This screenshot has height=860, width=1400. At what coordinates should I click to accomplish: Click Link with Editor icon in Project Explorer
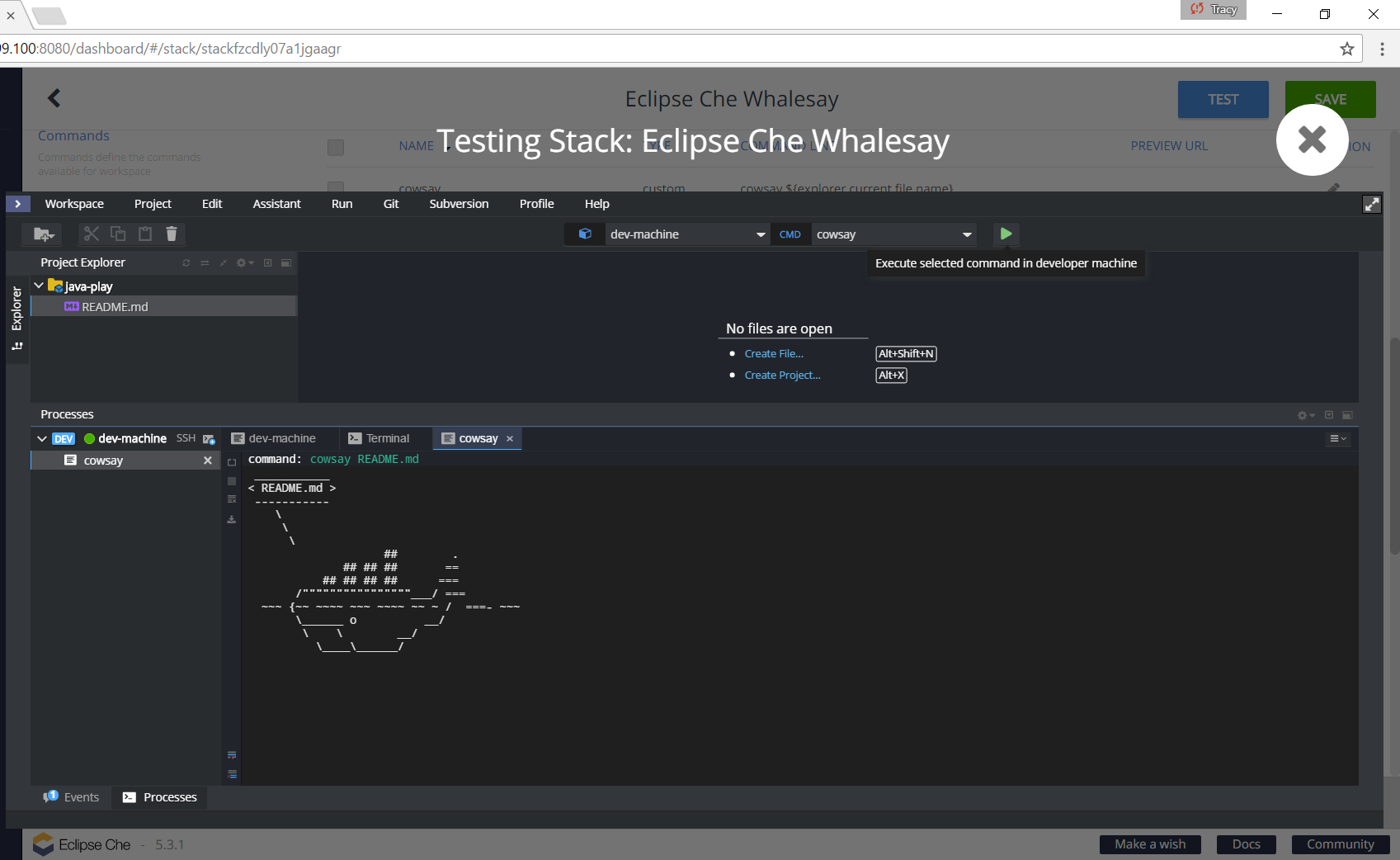pos(205,262)
